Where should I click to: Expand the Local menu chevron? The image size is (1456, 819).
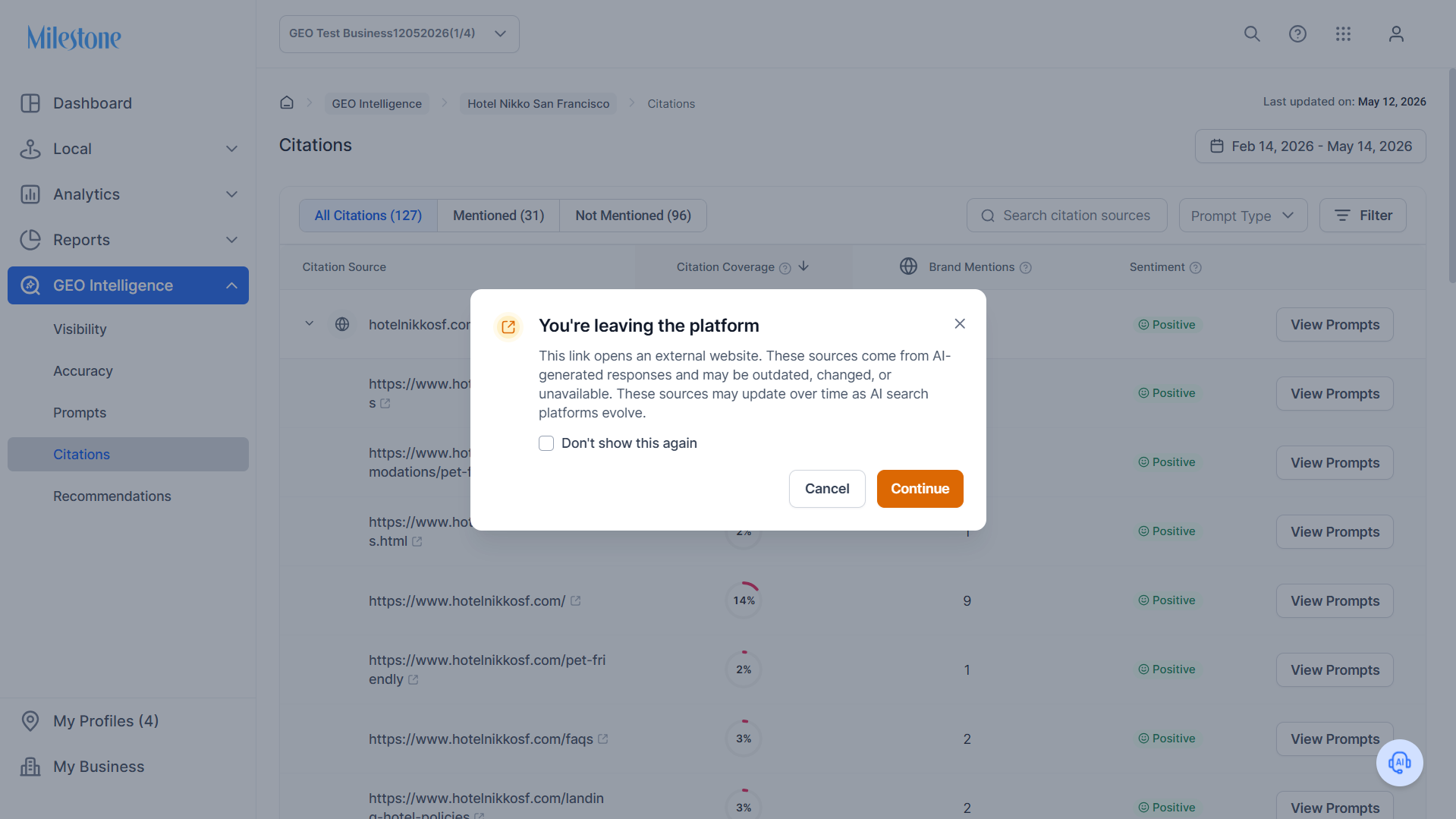coord(232,149)
